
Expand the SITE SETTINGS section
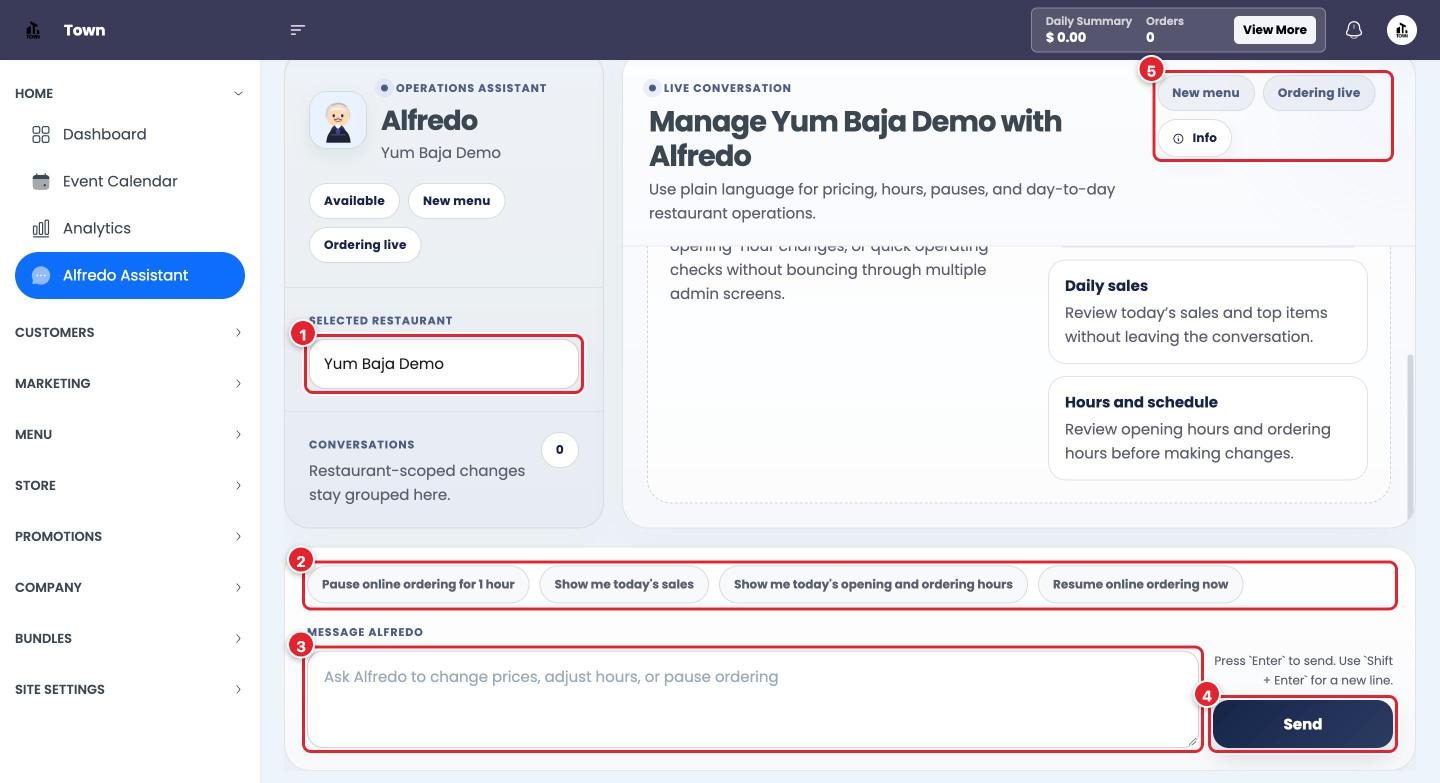coord(130,689)
